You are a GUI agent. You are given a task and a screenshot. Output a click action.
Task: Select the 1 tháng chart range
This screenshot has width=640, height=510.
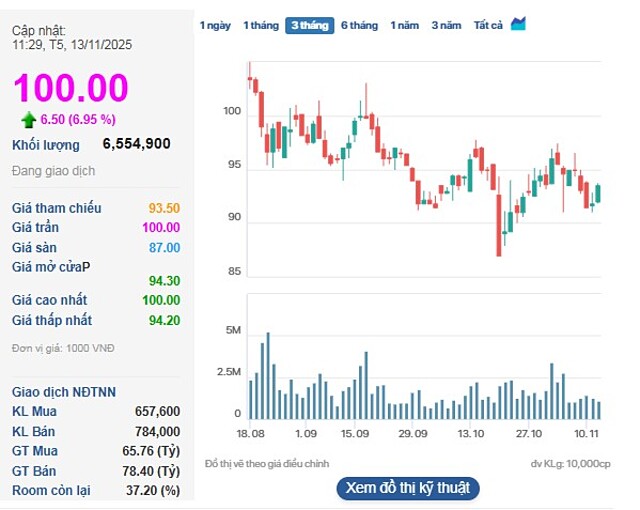pos(260,25)
